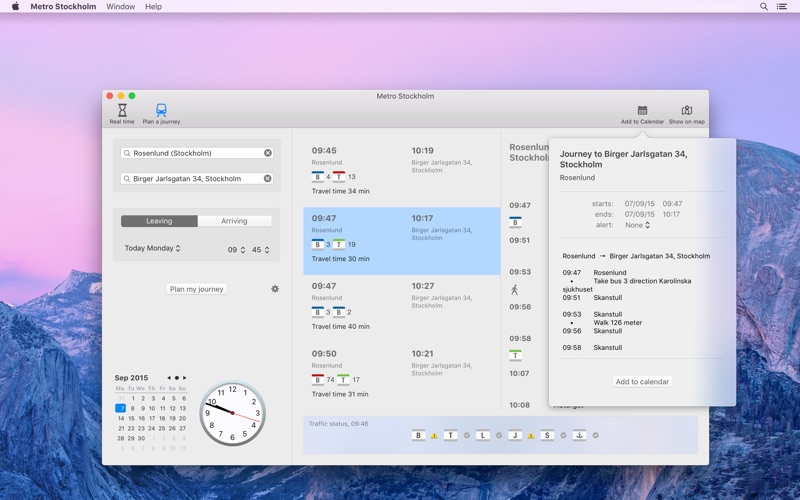Click the ferry anchor traffic status icon
Viewport: 800px width, 500px height.
tap(580, 435)
